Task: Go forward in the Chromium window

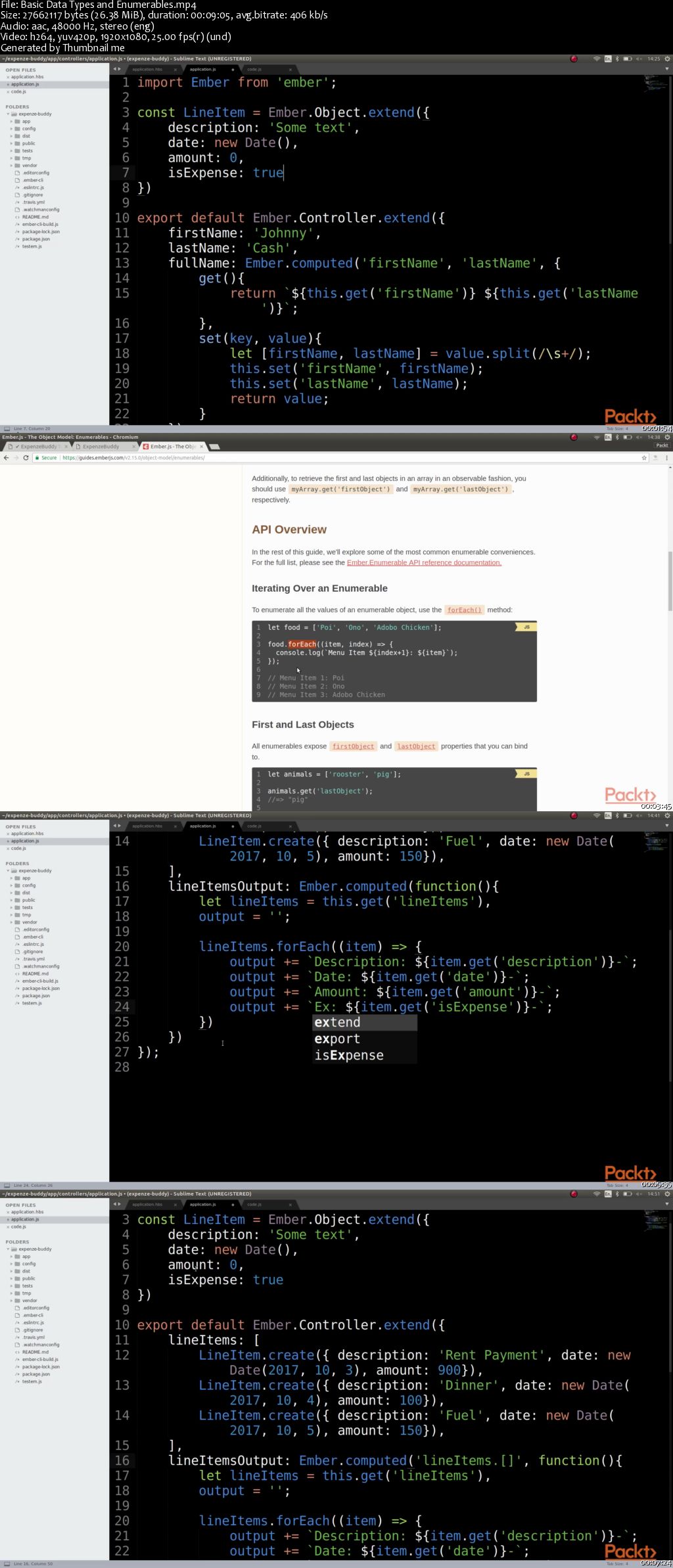Action: [x=16, y=458]
